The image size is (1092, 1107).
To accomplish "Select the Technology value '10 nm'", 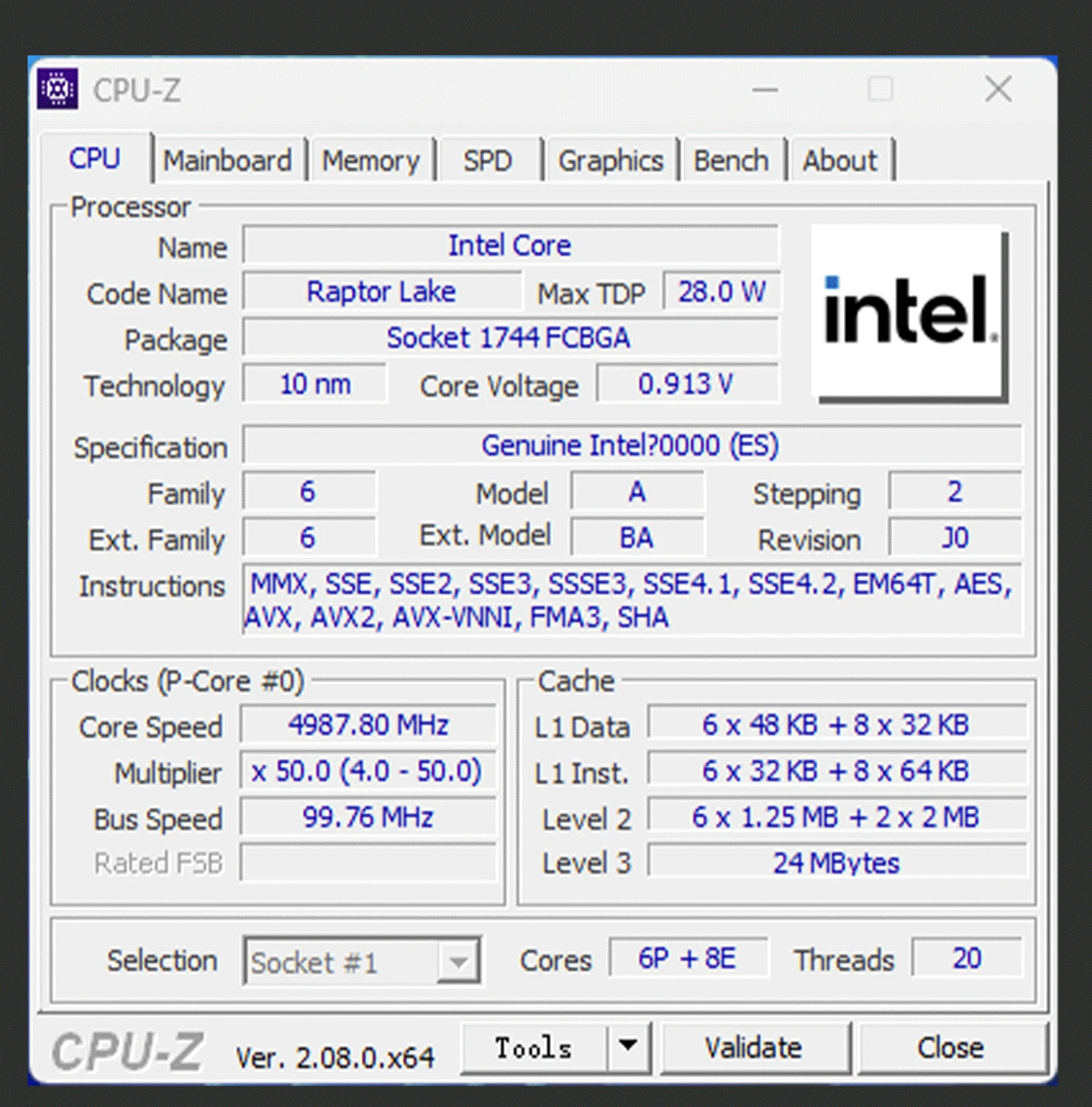I will click(x=314, y=384).
